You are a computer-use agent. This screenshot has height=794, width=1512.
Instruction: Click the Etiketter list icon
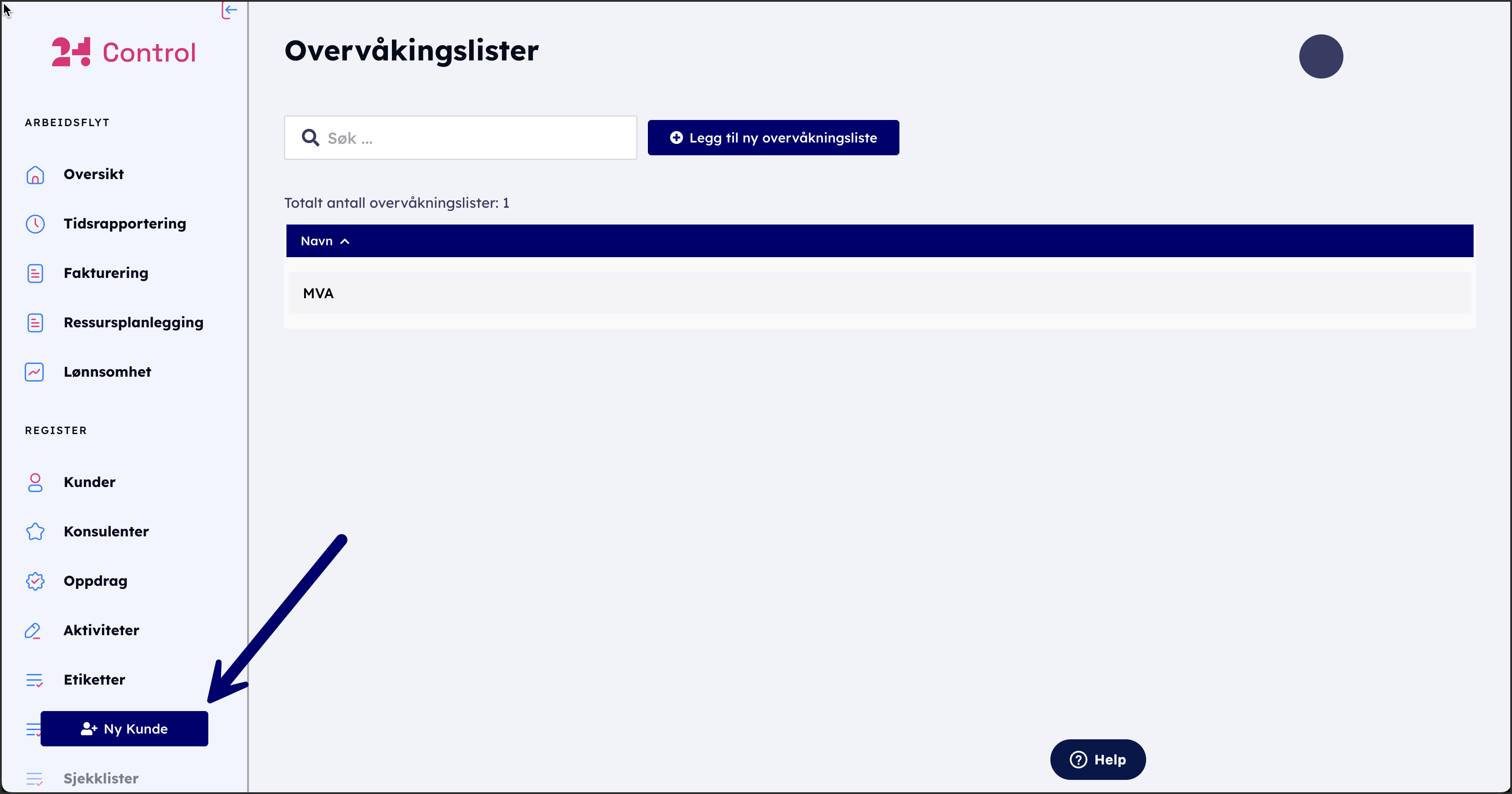(34, 680)
